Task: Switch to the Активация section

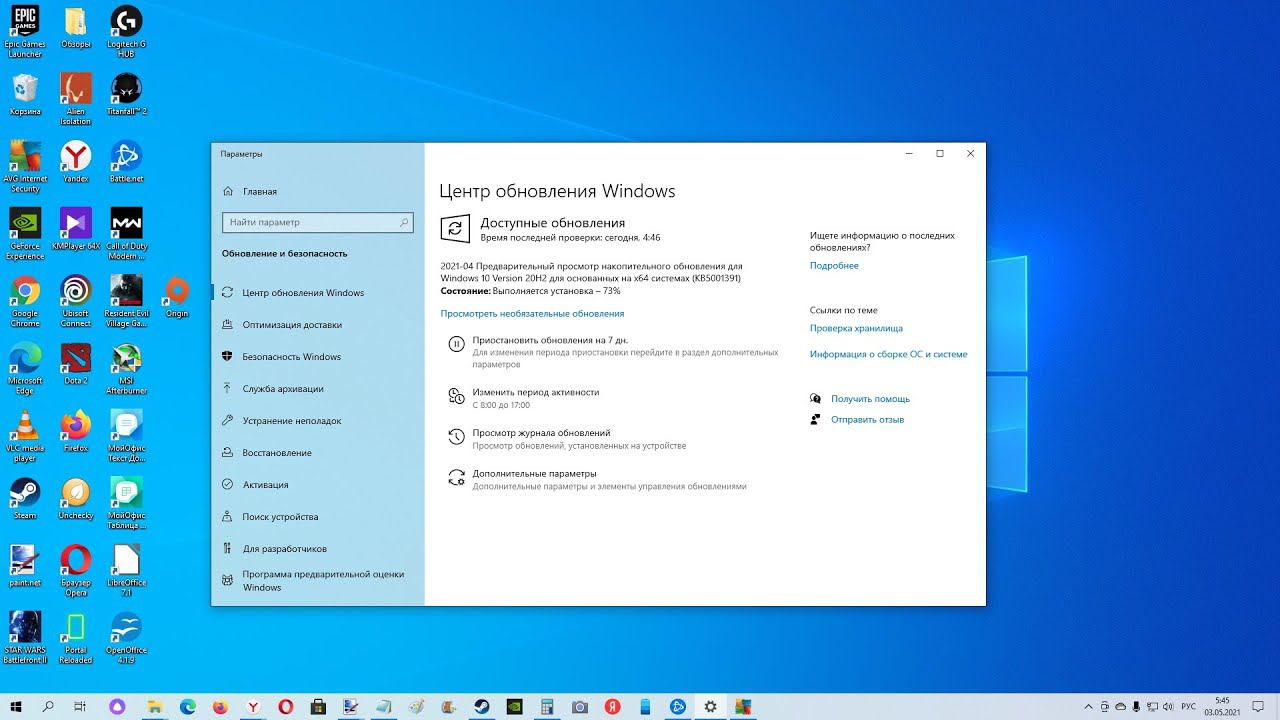Action: [x=318, y=485]
